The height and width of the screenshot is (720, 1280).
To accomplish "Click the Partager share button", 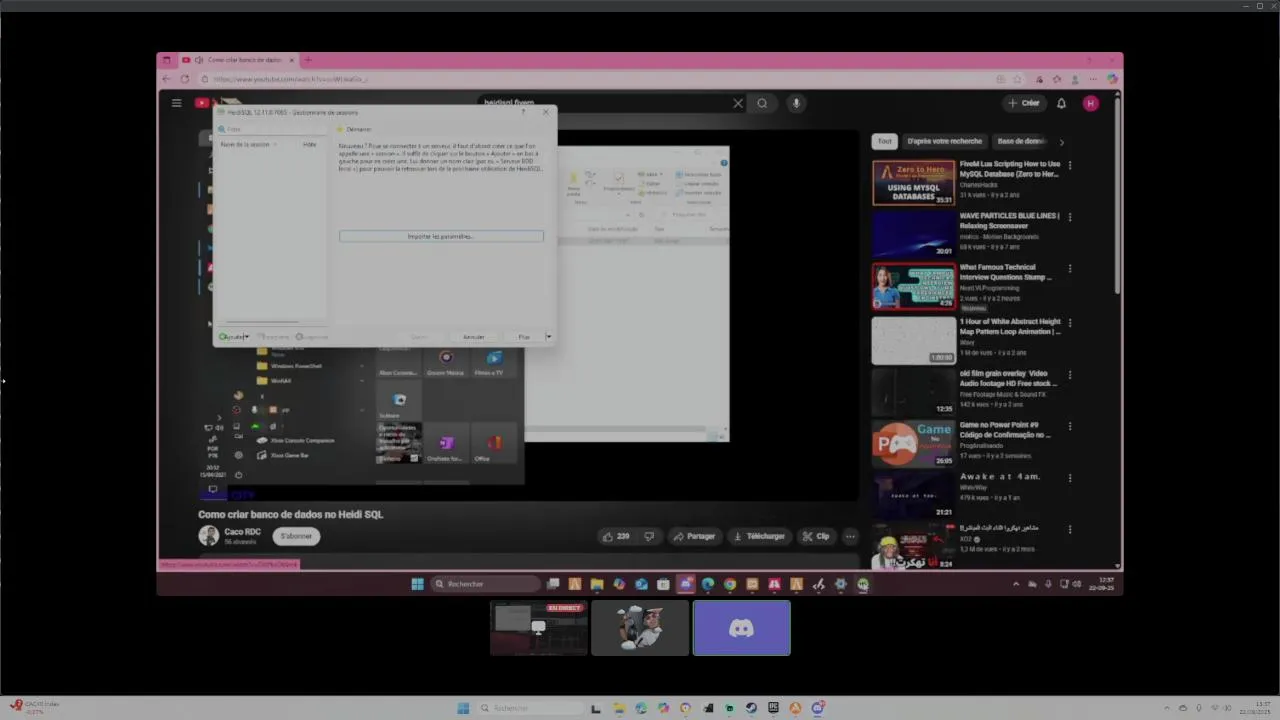I will coord(694,536).
